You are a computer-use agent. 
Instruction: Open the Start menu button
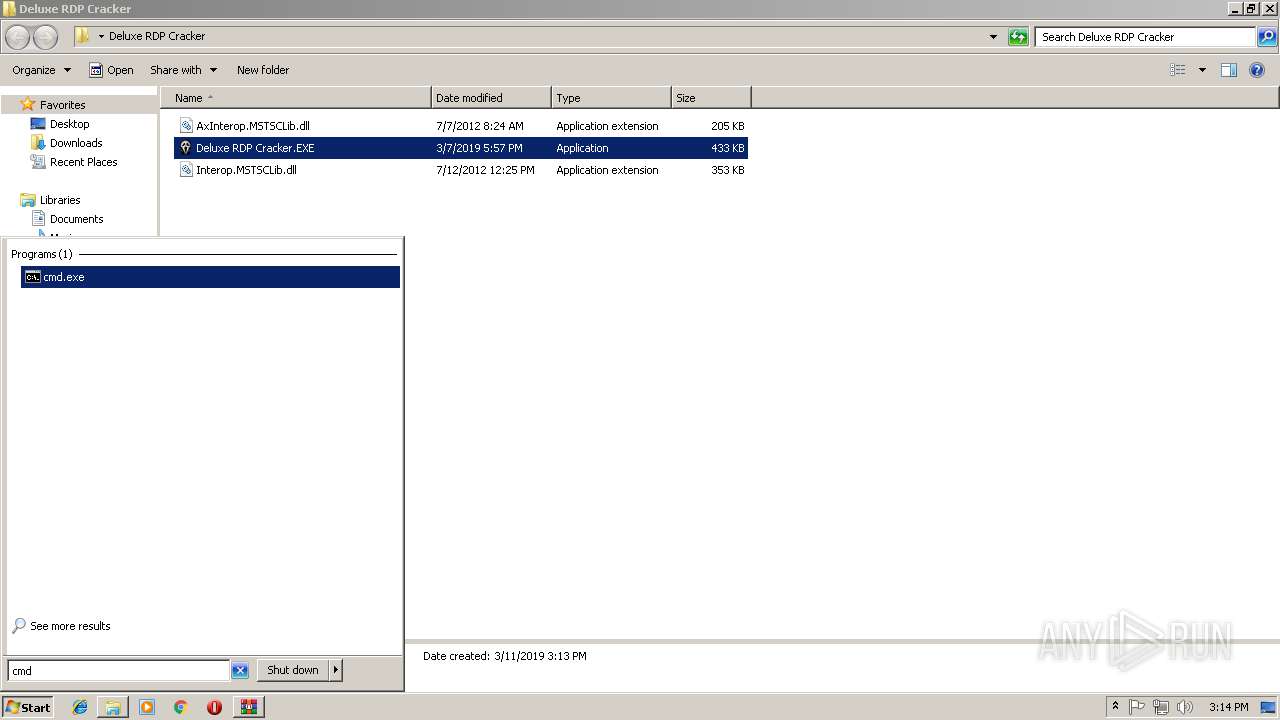click(x=28, y=707)
